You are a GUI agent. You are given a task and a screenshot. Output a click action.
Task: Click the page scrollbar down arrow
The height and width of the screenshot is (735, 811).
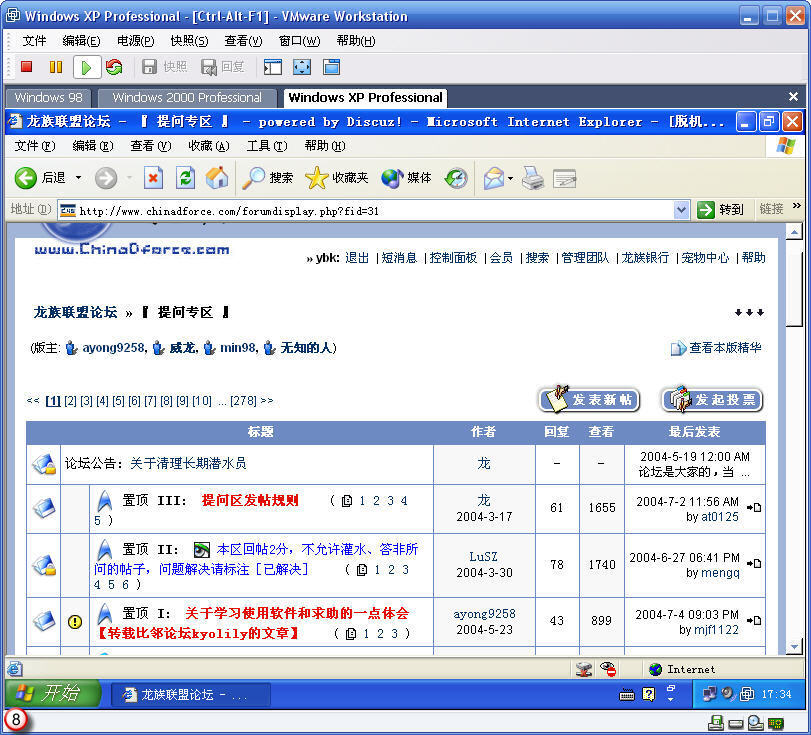pos(794,646)
